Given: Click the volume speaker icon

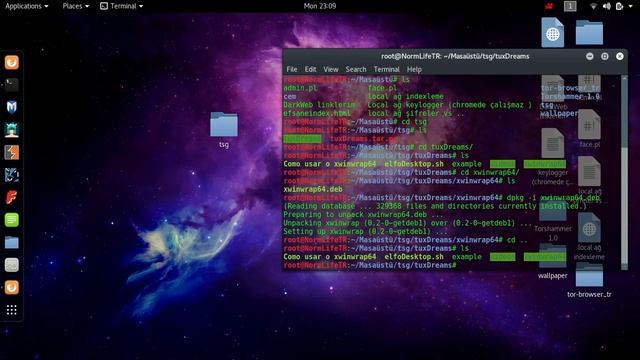Looking at the screenshot, I should [x=607, y=6].
